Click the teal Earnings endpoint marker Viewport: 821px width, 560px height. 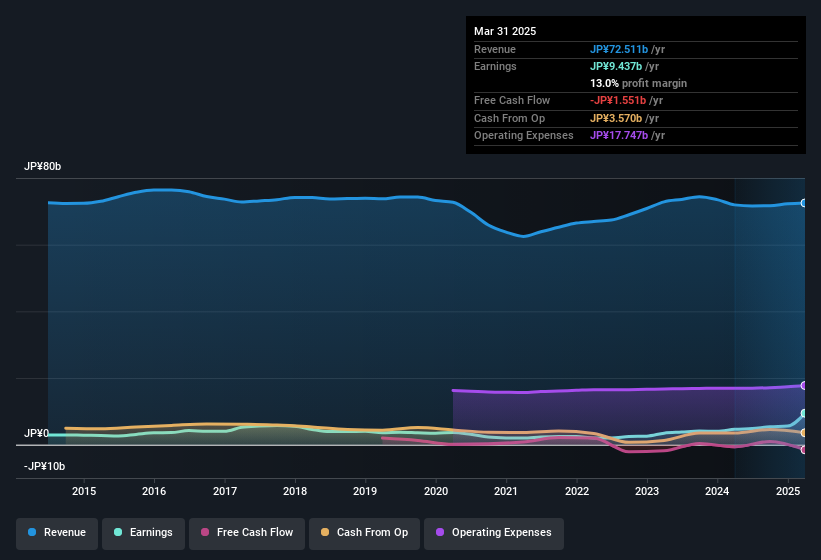[x=804, y=413]
